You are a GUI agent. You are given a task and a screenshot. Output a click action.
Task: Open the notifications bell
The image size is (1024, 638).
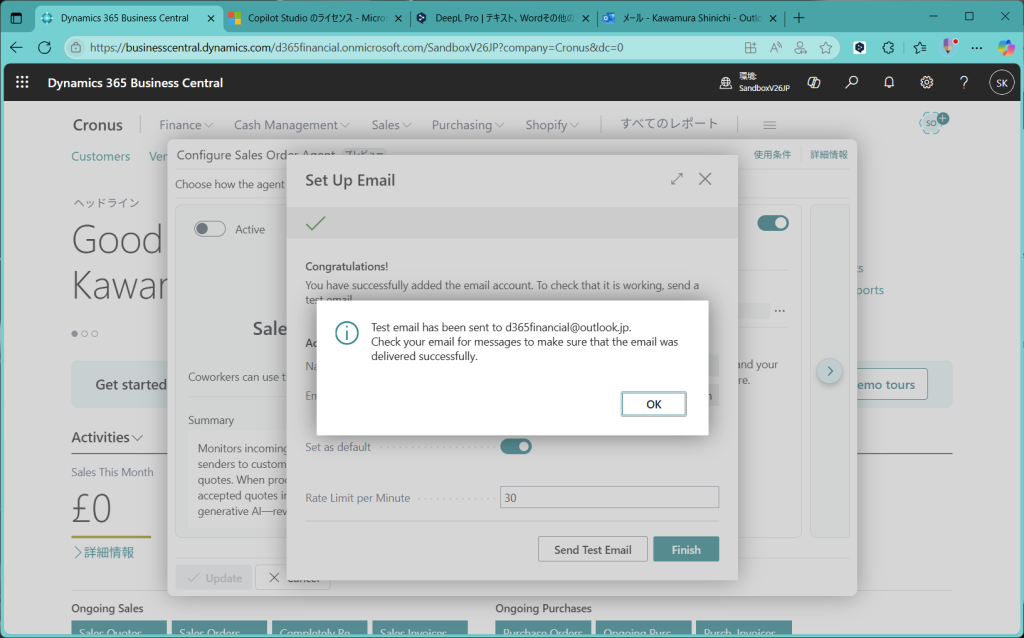click(x=889, y=82)
